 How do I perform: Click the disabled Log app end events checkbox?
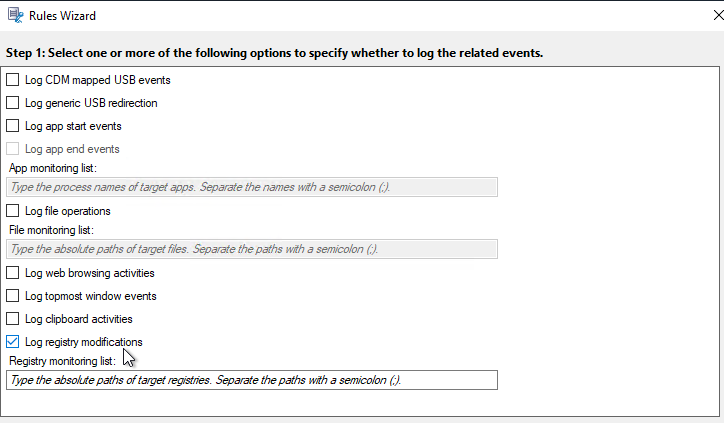pyautogui.click(x=12, y=149)
